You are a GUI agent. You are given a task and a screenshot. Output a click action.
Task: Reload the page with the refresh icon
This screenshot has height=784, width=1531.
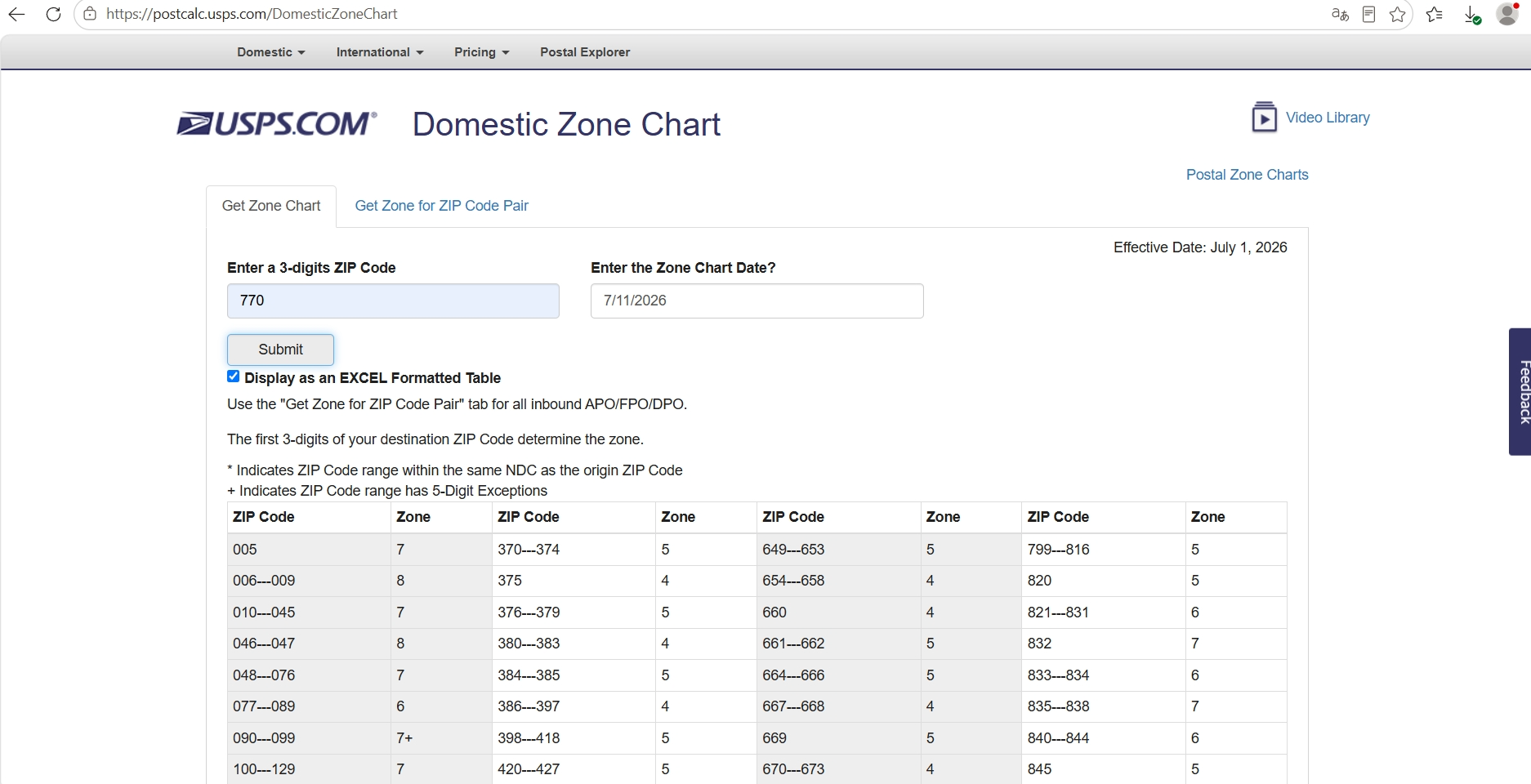point(53,14)
